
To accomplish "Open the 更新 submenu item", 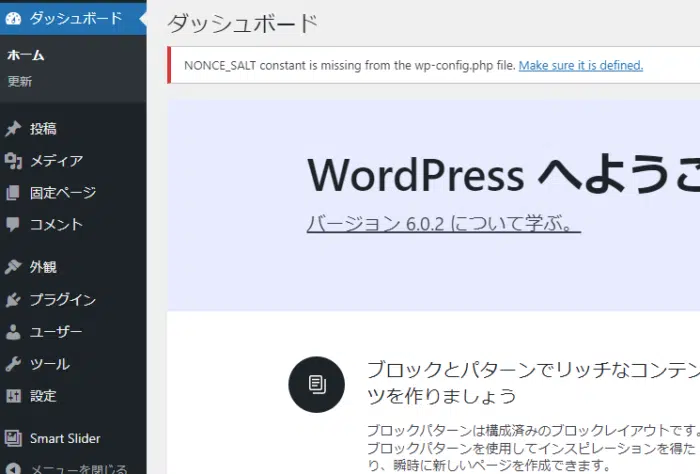I will click(x=20, y=81).
